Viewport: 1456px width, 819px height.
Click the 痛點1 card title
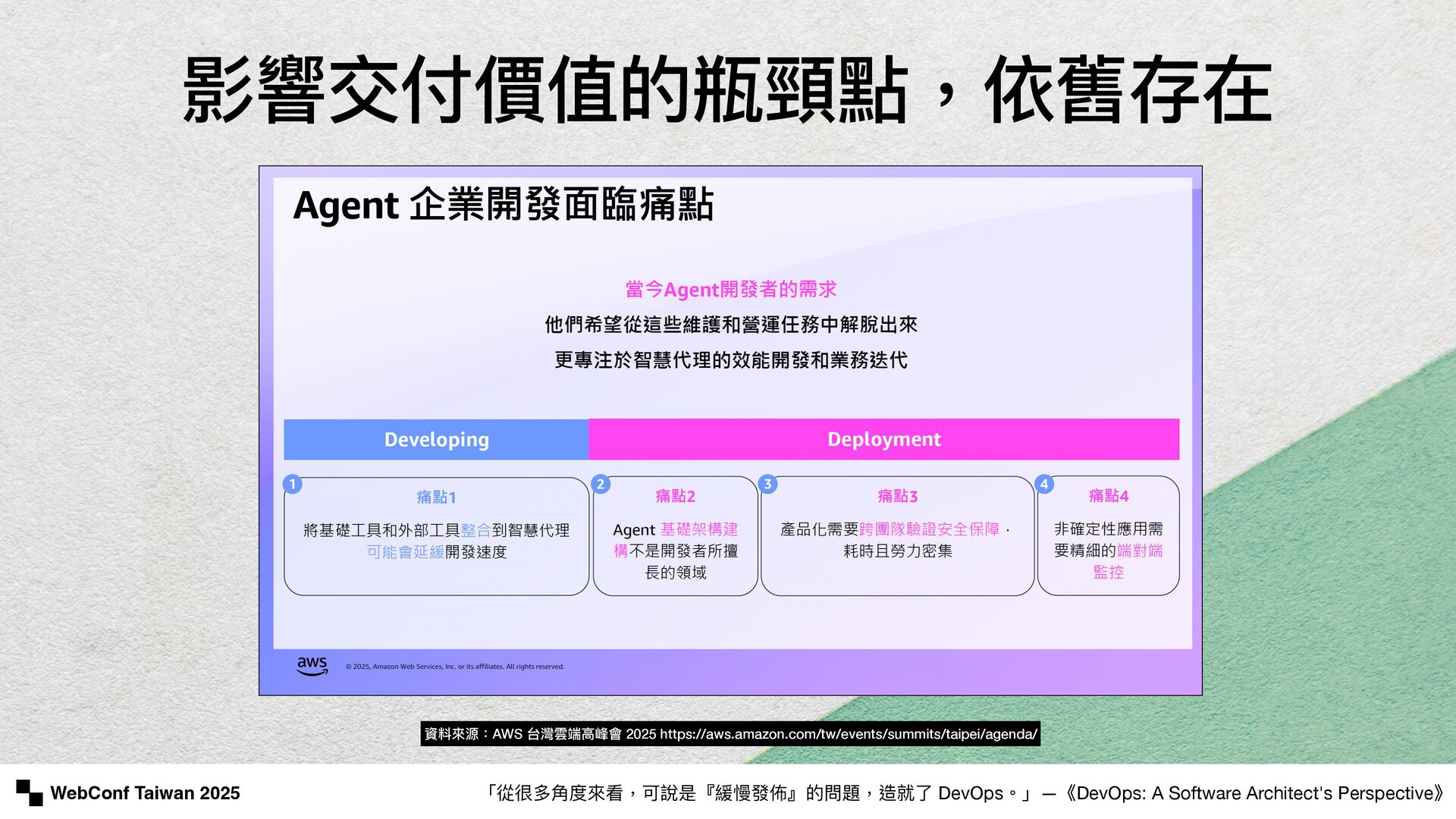(436, 497)
